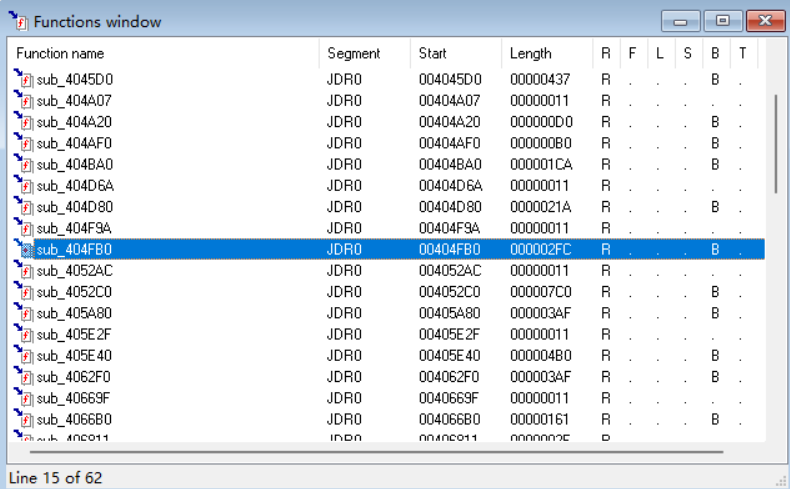
Task: Click Functions window title bar icon
Action: click(18, 21)
